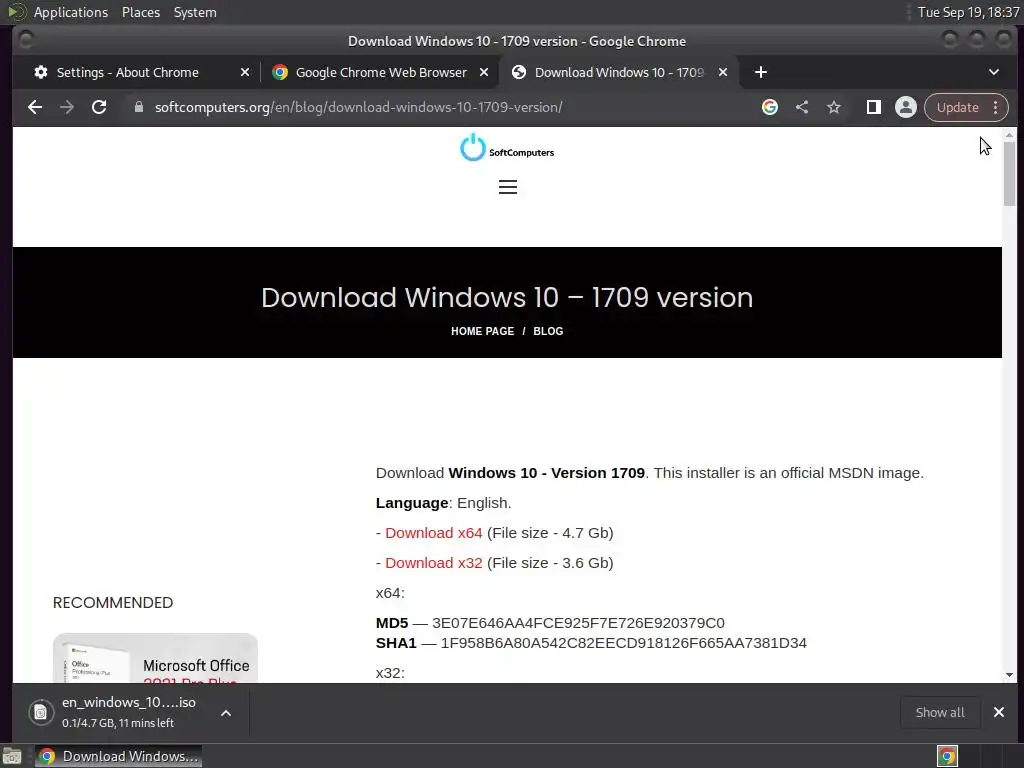Click the Update button in Chrome toolbar
1024x768 pixels.
tap(957, 107)
